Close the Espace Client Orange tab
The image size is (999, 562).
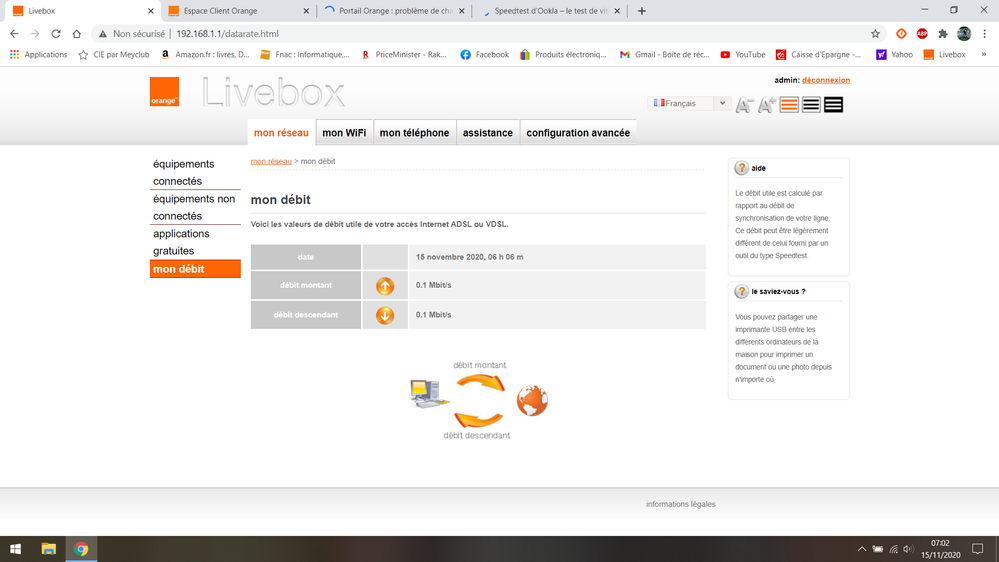[306, 11]
